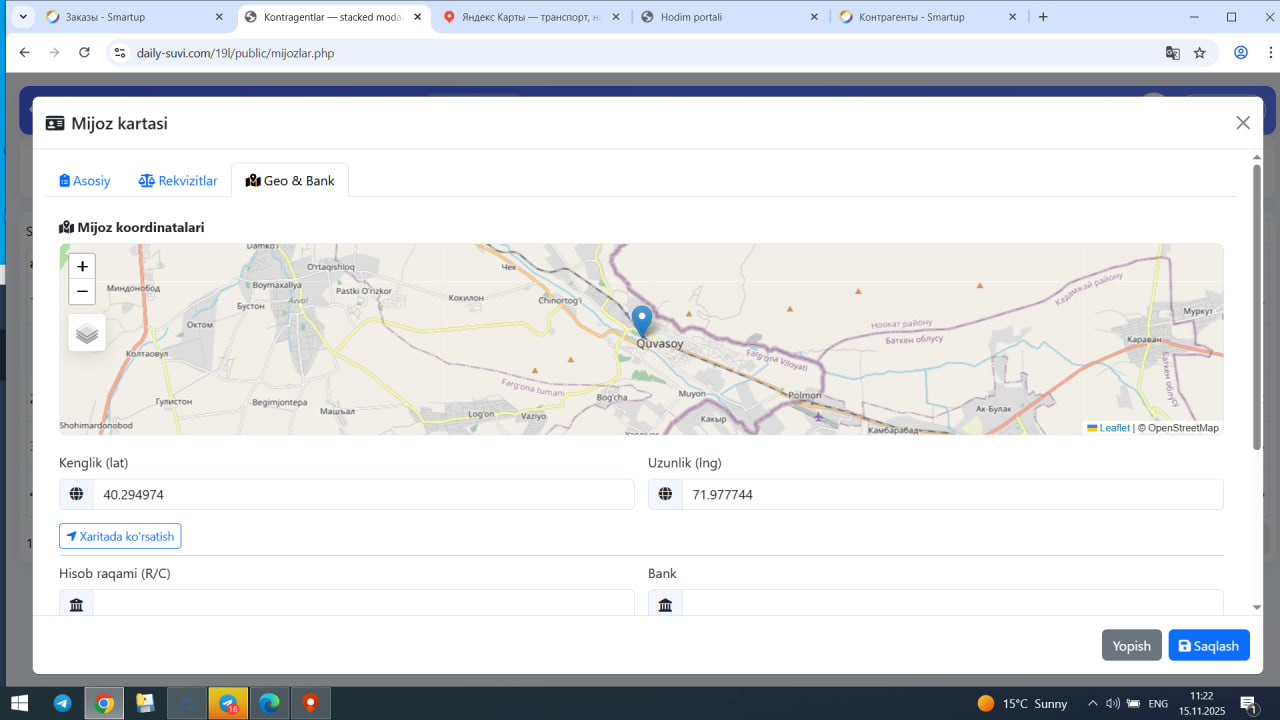Click Xaritada ko'rsatish button

pos(120,537)
